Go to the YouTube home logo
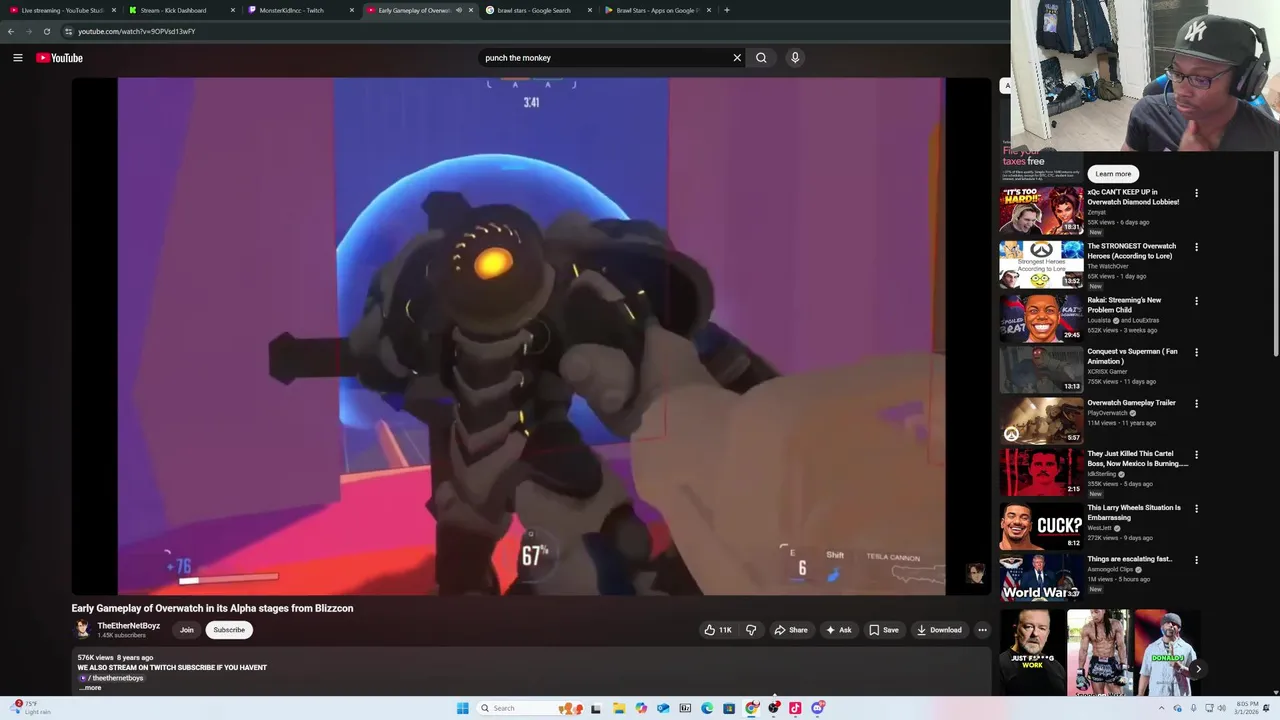Screen dimensions: 1280x720 [59, 58]
